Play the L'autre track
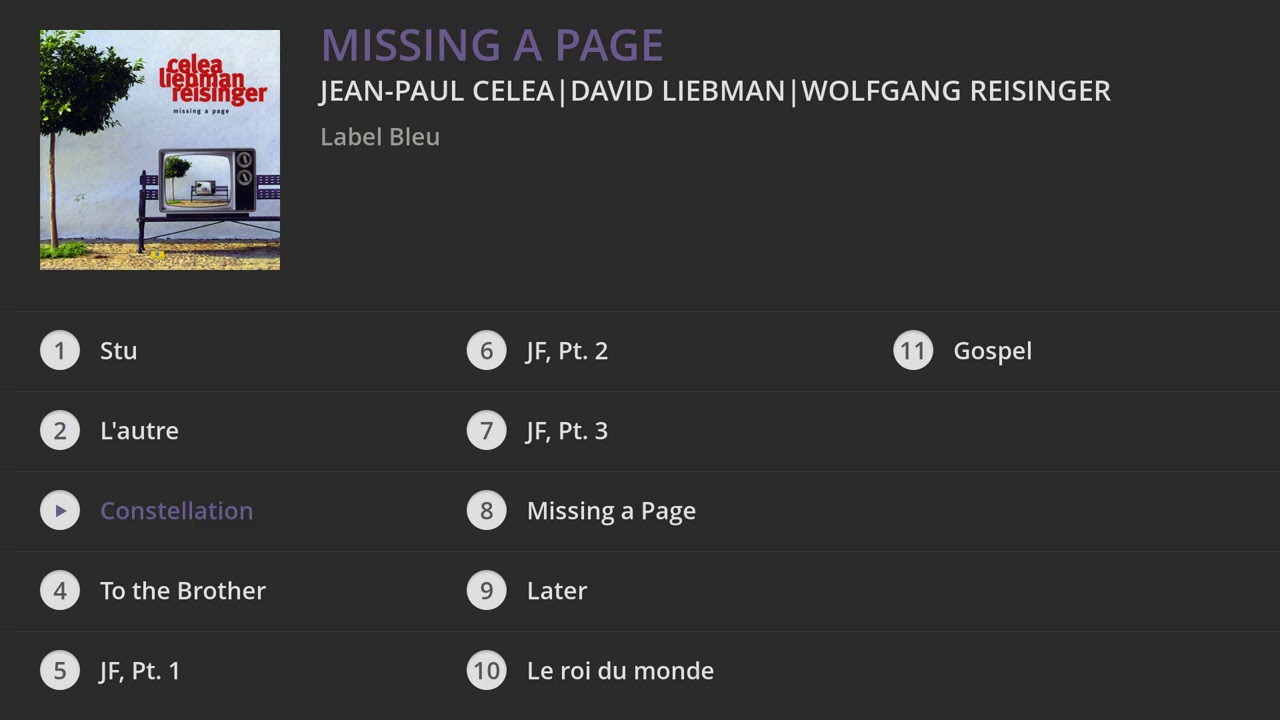1280x720 pixels. (x=139, y=431)
